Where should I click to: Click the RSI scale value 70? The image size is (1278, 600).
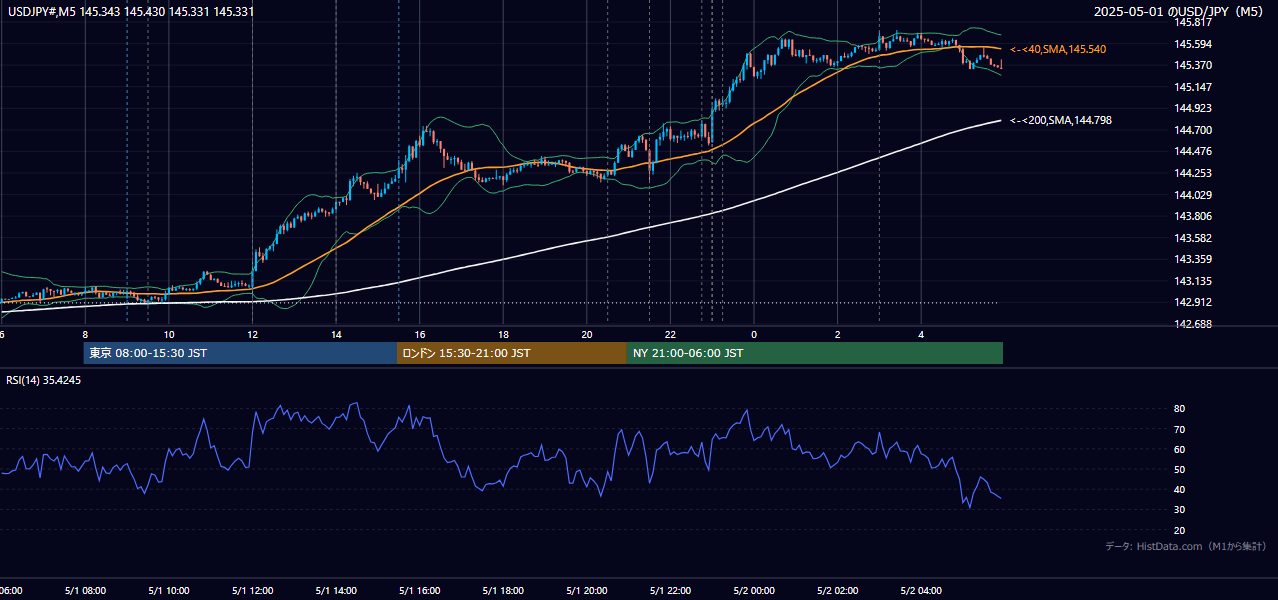[x=1179, y=429]
